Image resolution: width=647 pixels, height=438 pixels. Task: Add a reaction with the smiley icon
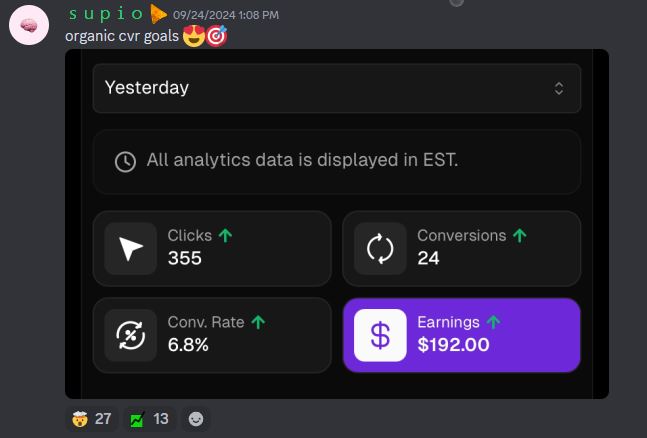coord(196,419)
